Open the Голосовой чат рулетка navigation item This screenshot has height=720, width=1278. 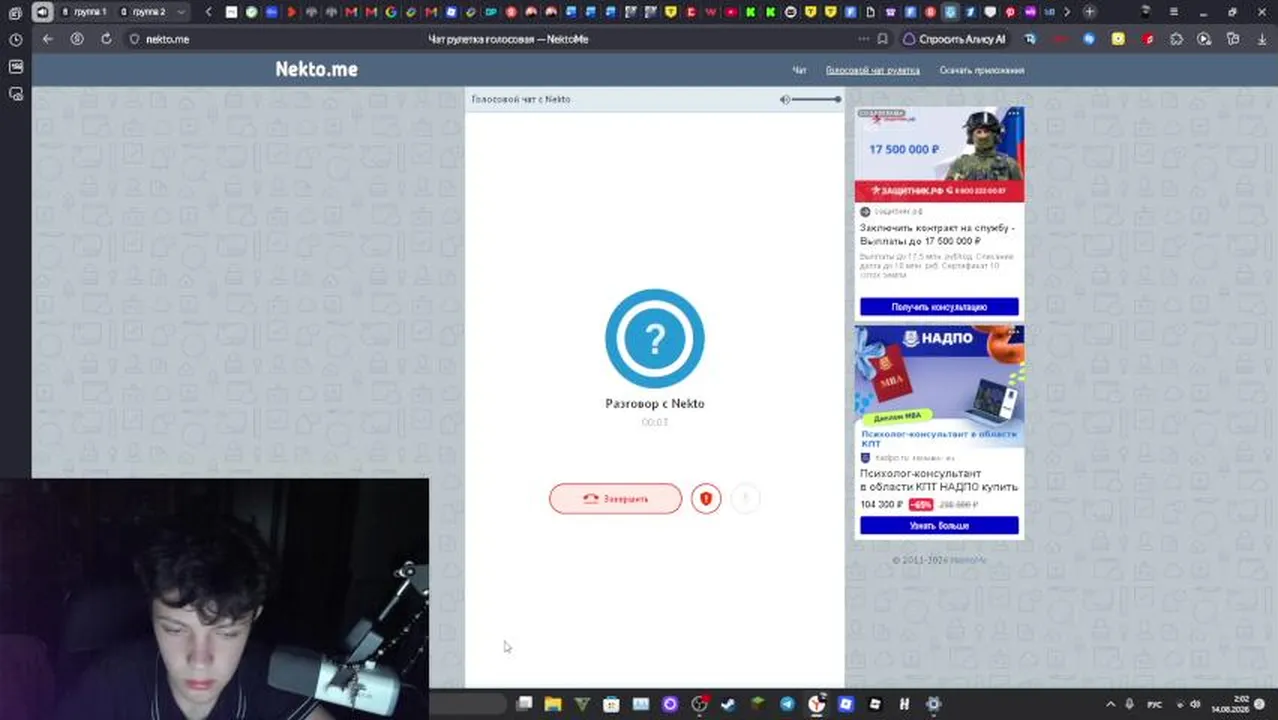point(872,70)
